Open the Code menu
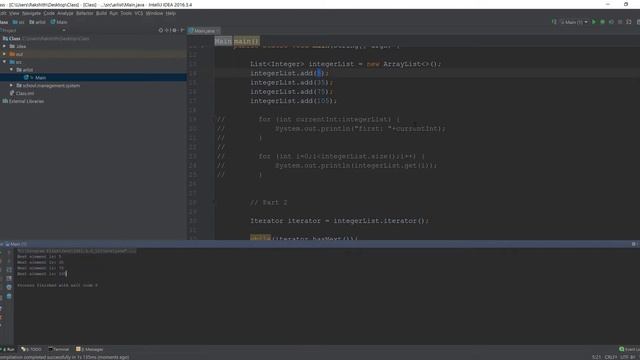 point(49,13)
